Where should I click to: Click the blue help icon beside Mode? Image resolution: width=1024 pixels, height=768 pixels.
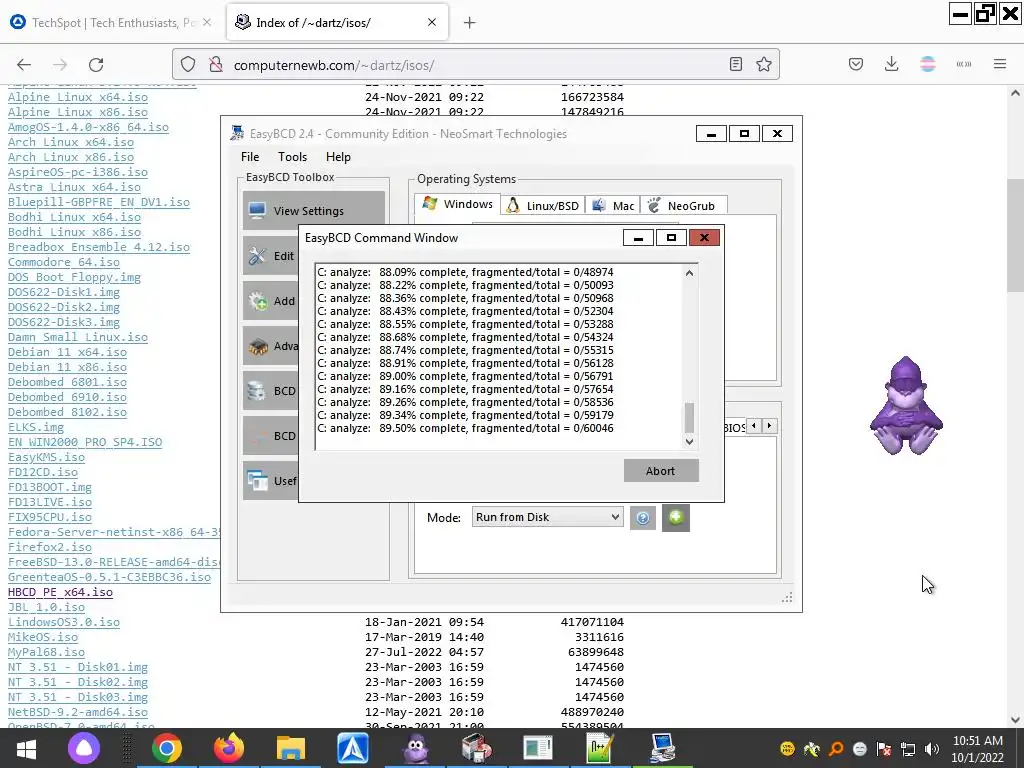(x=643, y=518)
